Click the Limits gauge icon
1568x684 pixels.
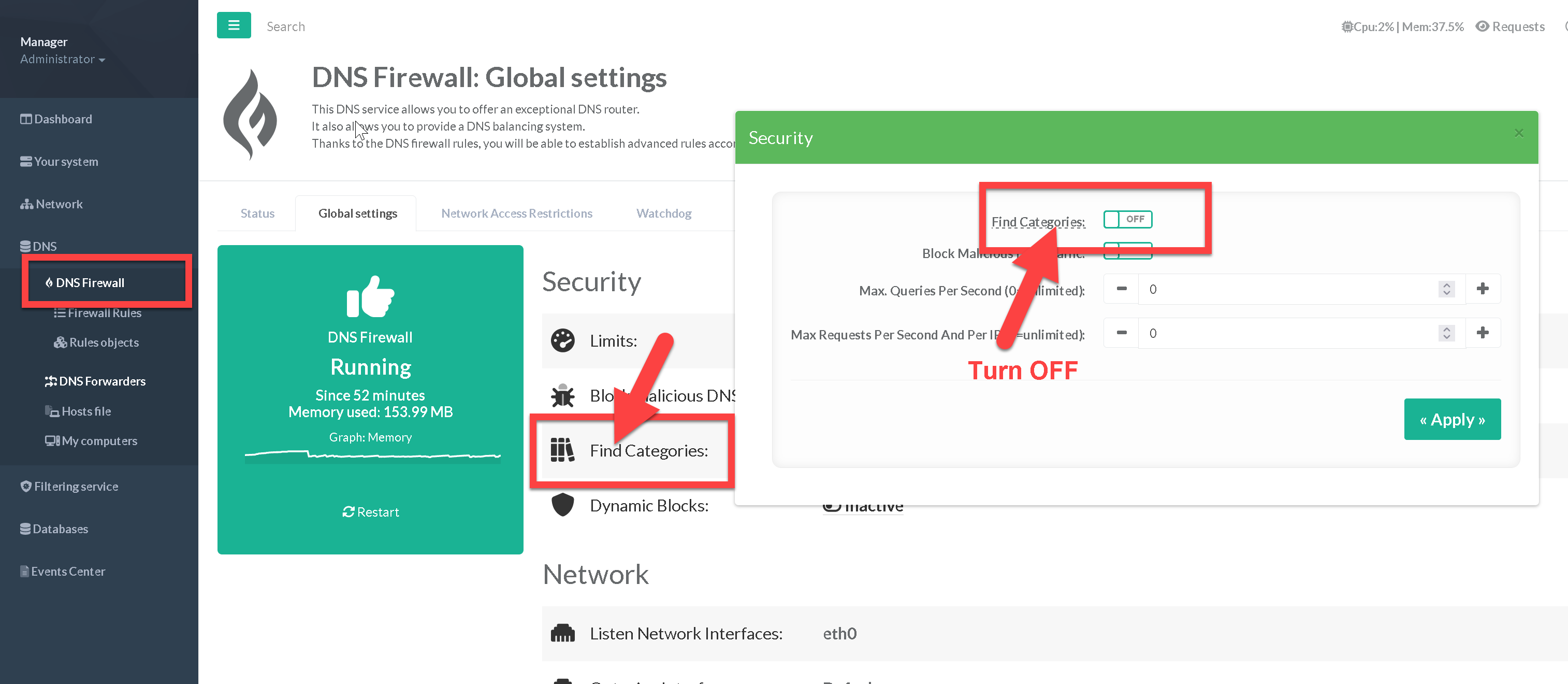pos(562,340)
